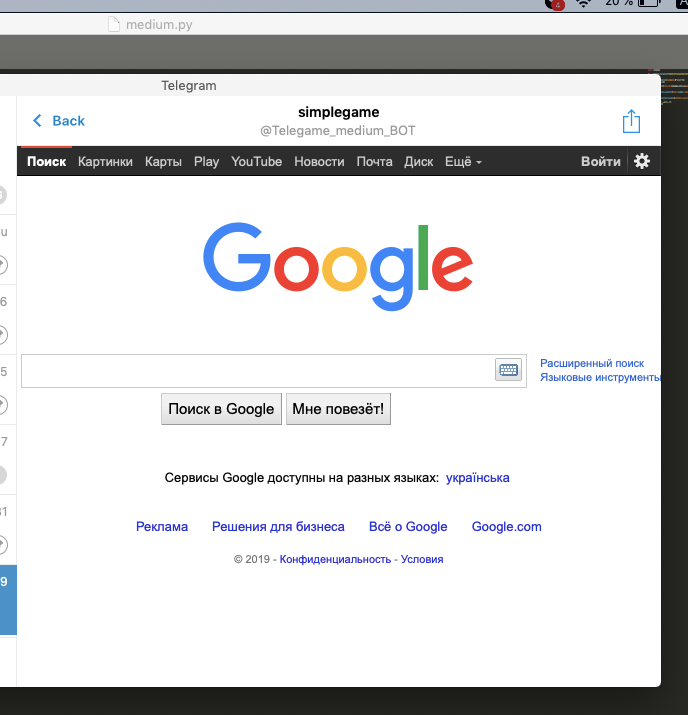Open Почта in Google navigation bar

coord(374,161)
